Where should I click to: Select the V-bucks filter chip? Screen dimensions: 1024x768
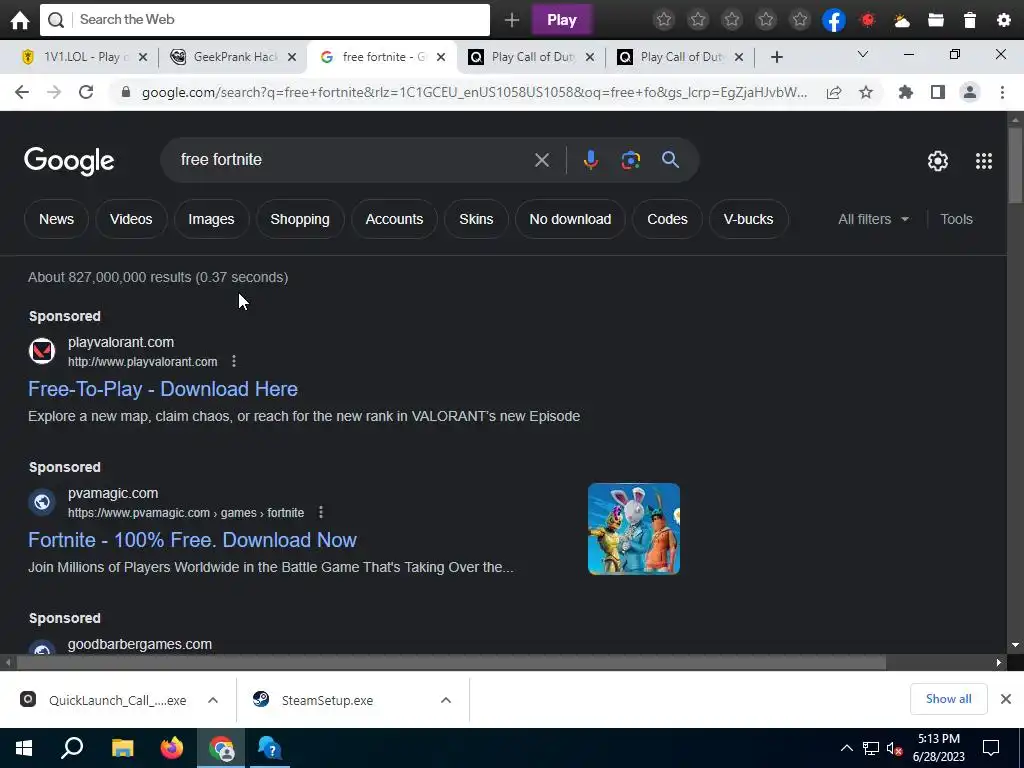click(x=748, y=219)
